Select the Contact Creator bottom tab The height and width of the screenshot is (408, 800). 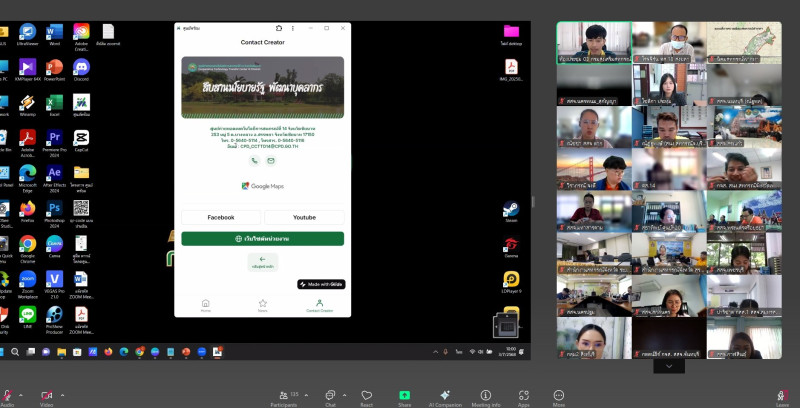pyautogui.click(x=319, y=305)
